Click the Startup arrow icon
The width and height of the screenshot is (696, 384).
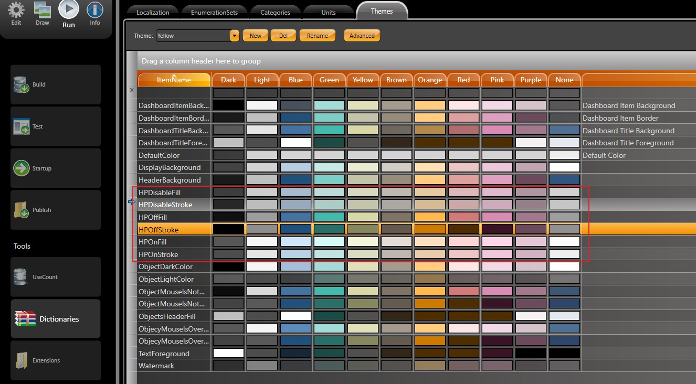pyautogui.click(x=21, y=168)
